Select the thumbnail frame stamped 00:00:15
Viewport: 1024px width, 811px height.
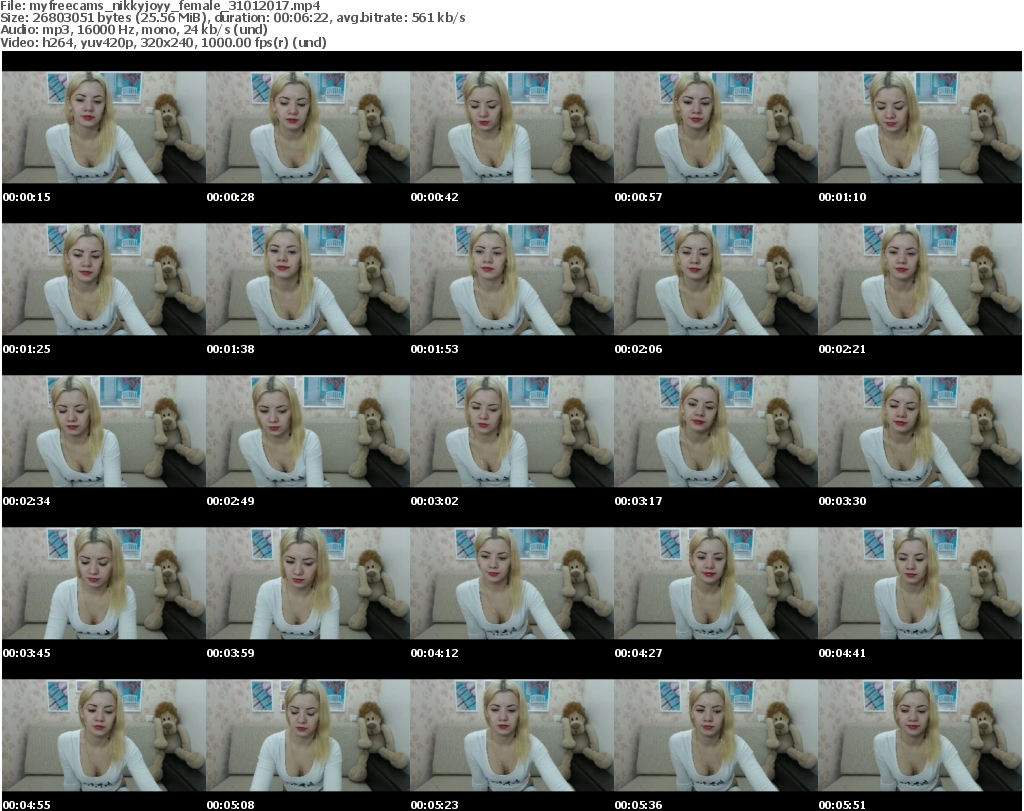104,127
